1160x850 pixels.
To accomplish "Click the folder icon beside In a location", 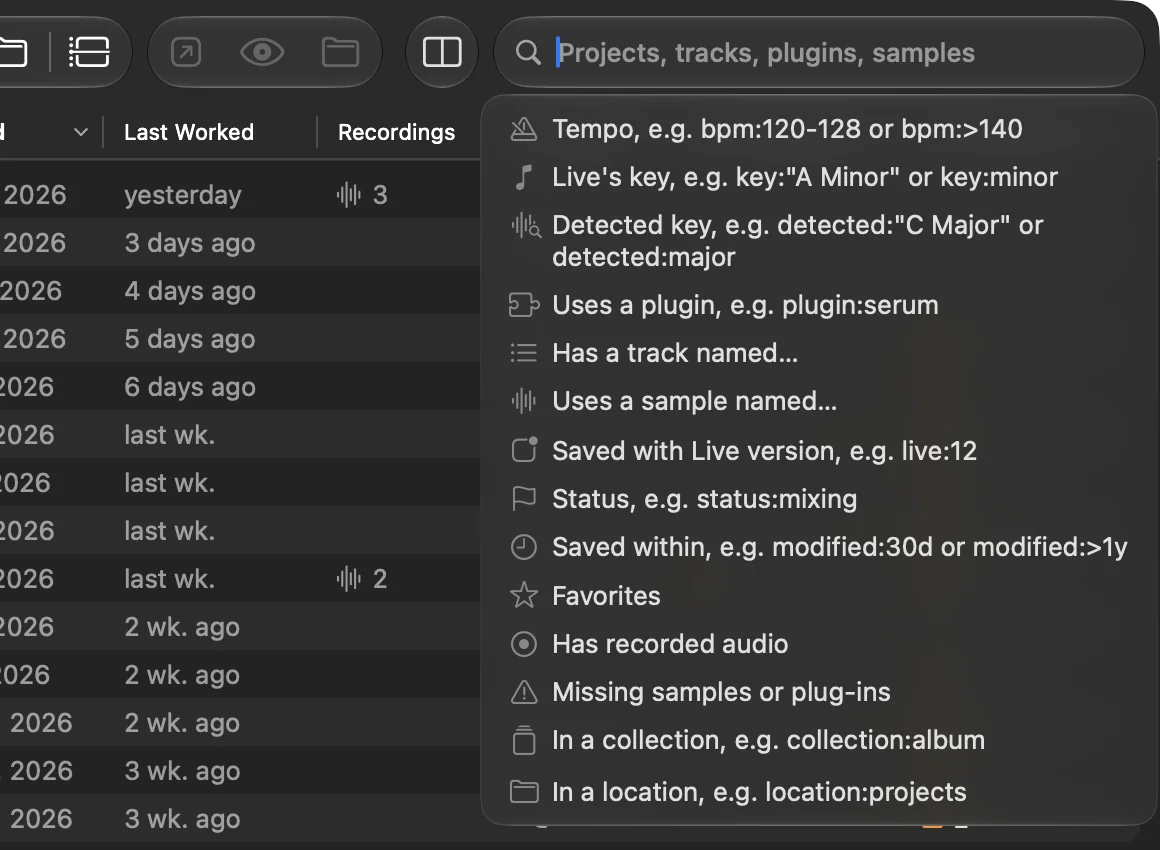I will pos(524,792).
